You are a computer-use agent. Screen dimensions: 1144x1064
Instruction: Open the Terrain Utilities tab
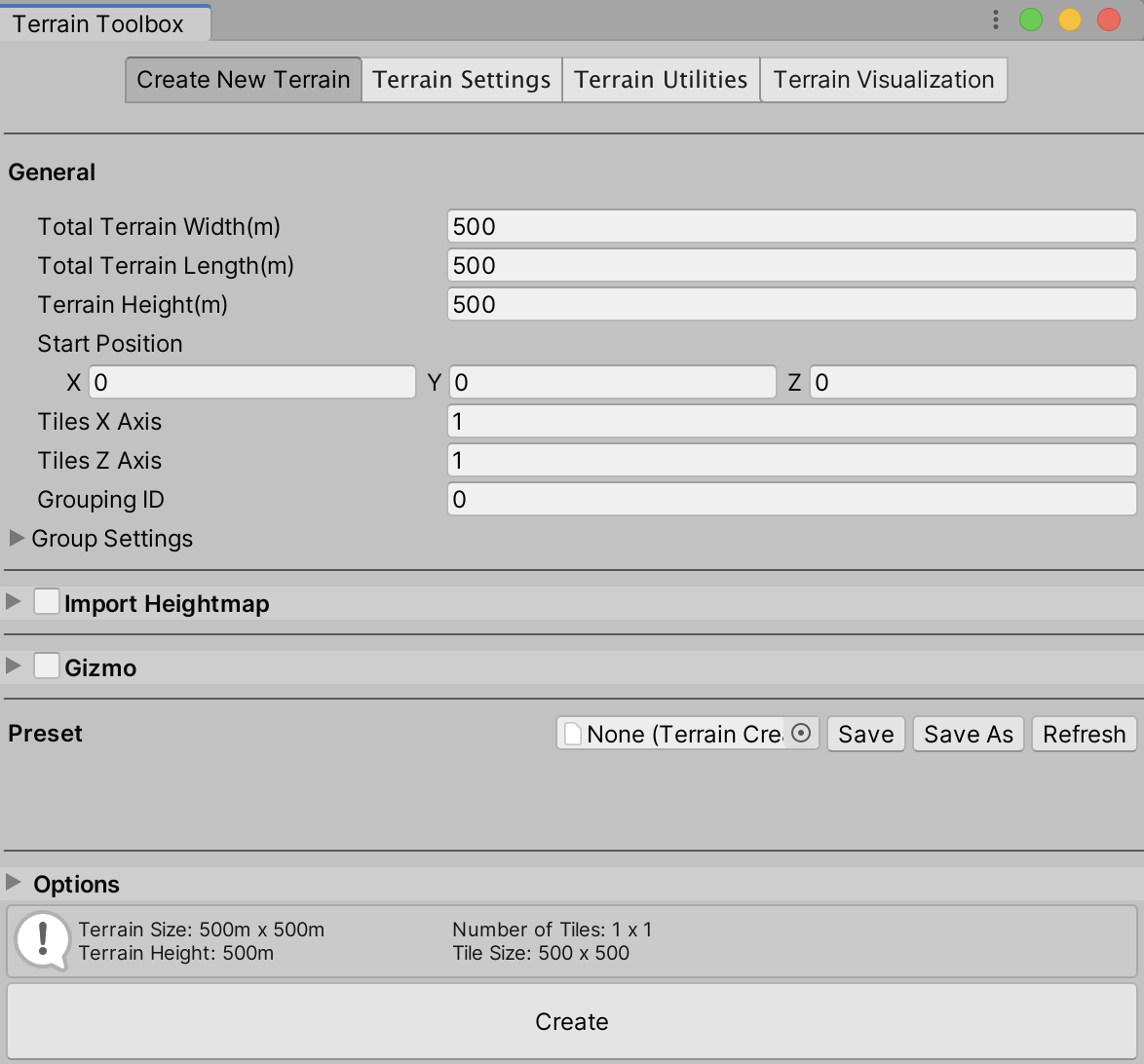(661, 80)
